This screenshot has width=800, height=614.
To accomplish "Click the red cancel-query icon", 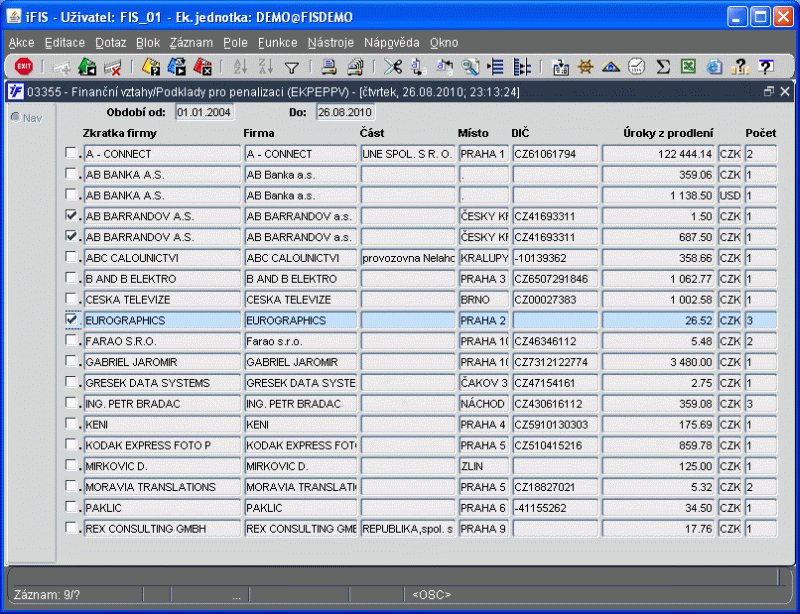I will pyautogui.click(x=203, y=66).
